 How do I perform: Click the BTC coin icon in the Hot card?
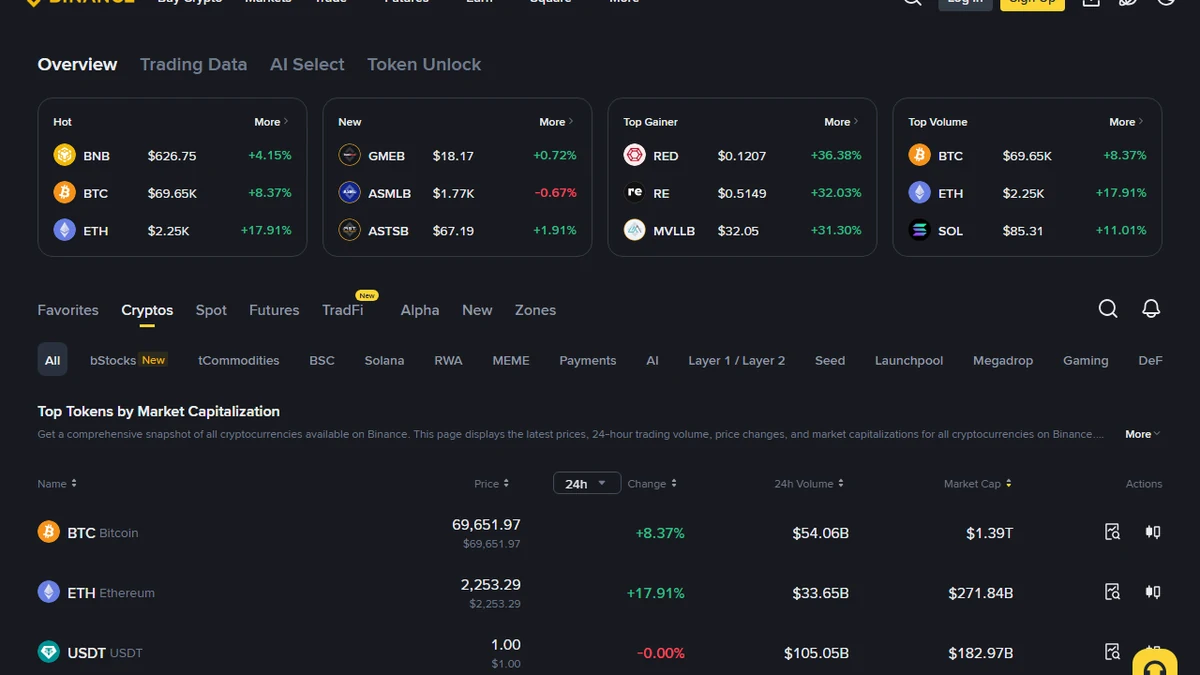tap(64, 192)
